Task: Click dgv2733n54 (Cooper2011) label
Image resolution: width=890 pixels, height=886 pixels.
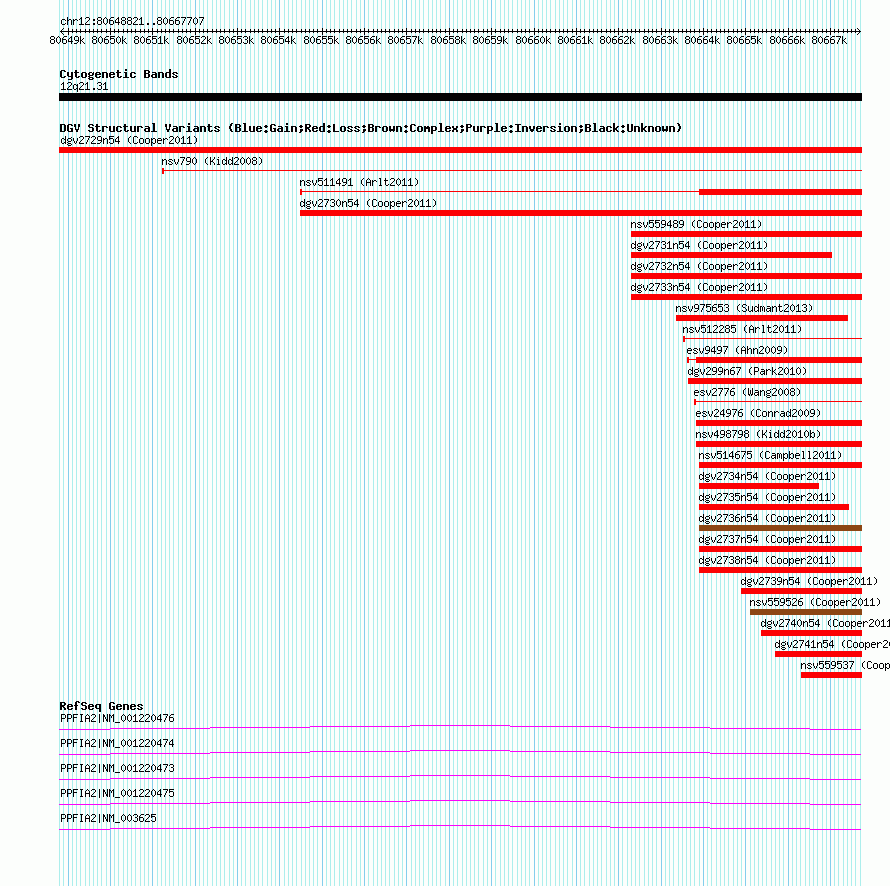Action: 699,287
